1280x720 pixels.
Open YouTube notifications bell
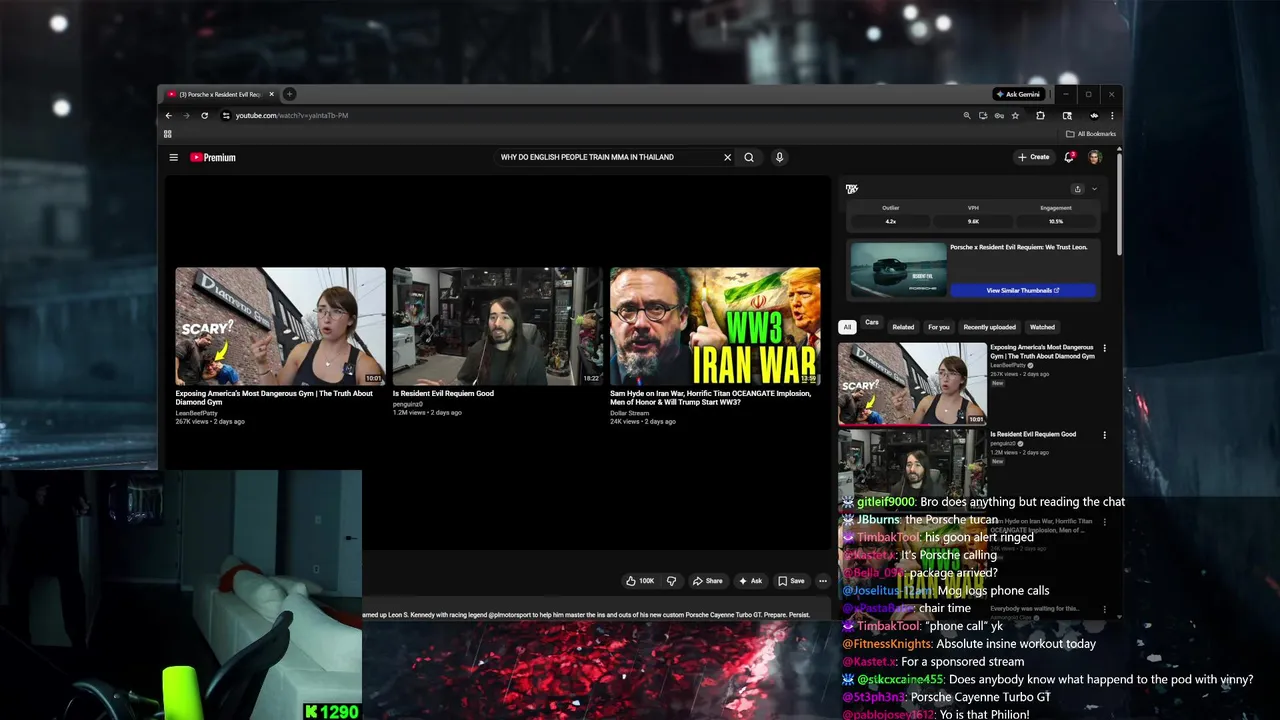(x=1069, y=157)
